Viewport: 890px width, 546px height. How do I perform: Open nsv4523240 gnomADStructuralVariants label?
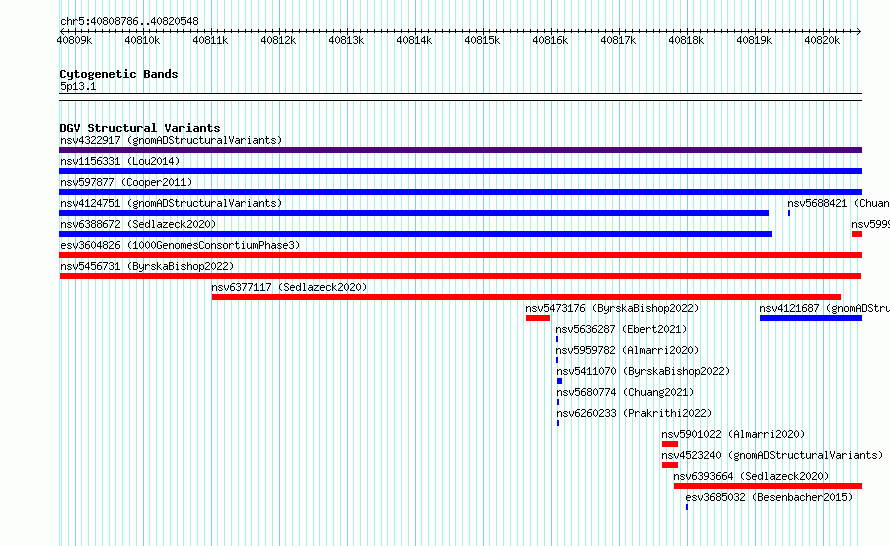[x=772, y=455]
